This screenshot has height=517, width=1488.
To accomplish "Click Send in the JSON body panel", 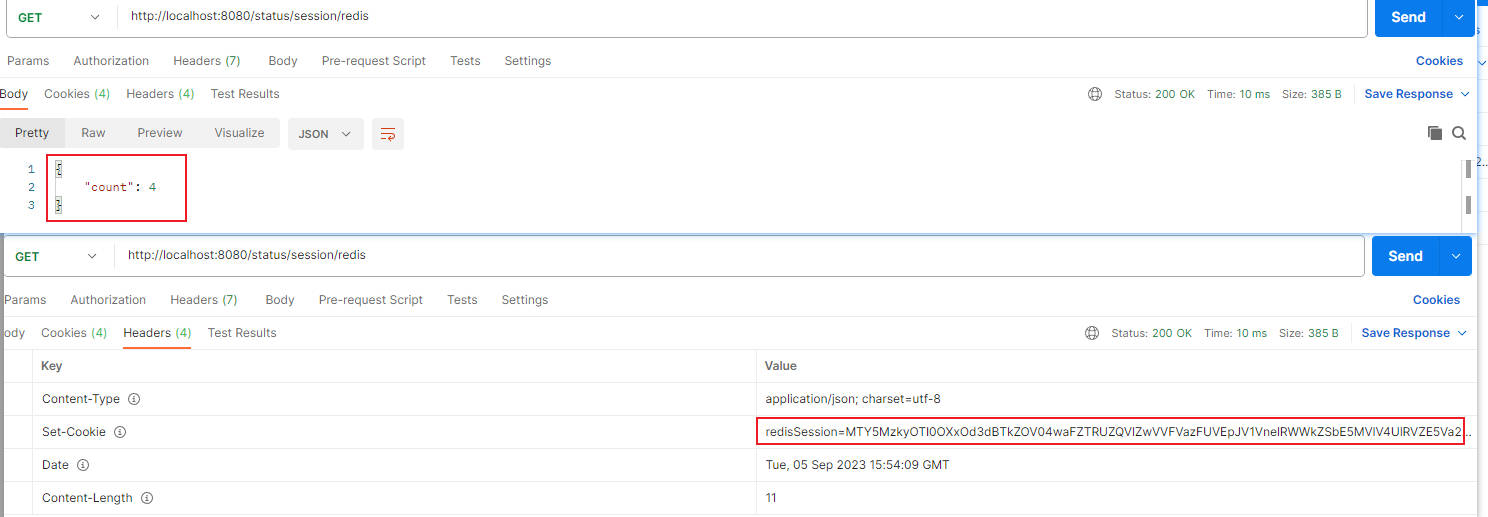I will pyautogui.click(x=1408, y=17).
